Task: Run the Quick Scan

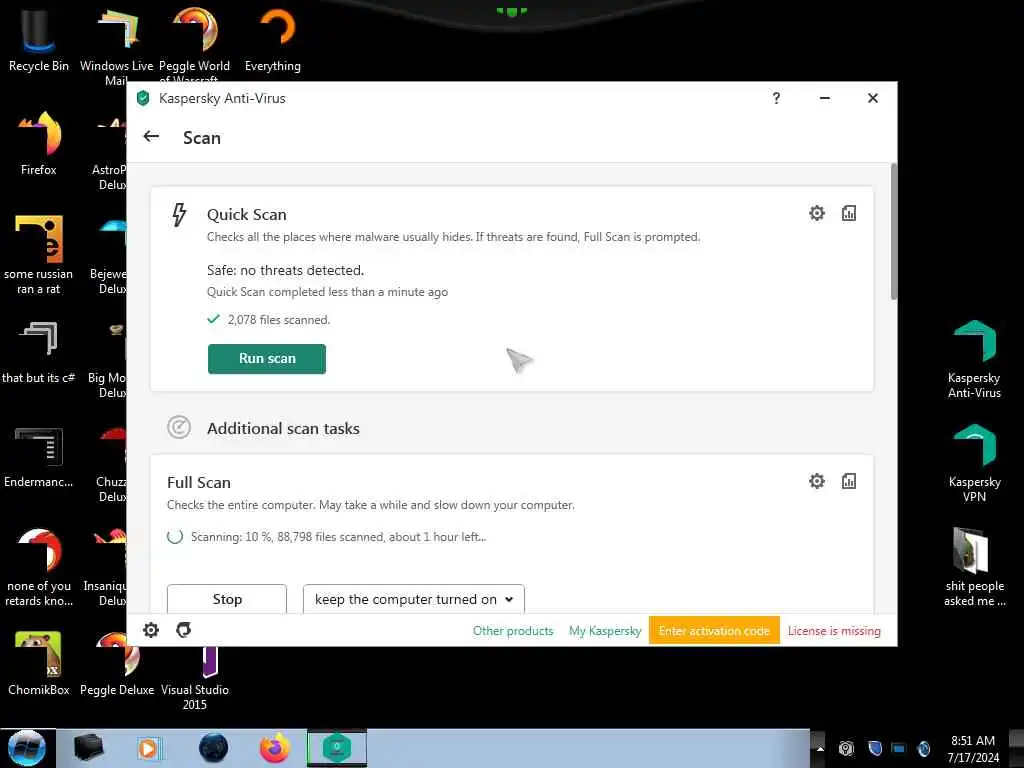Action: click(x=266, y=359)
